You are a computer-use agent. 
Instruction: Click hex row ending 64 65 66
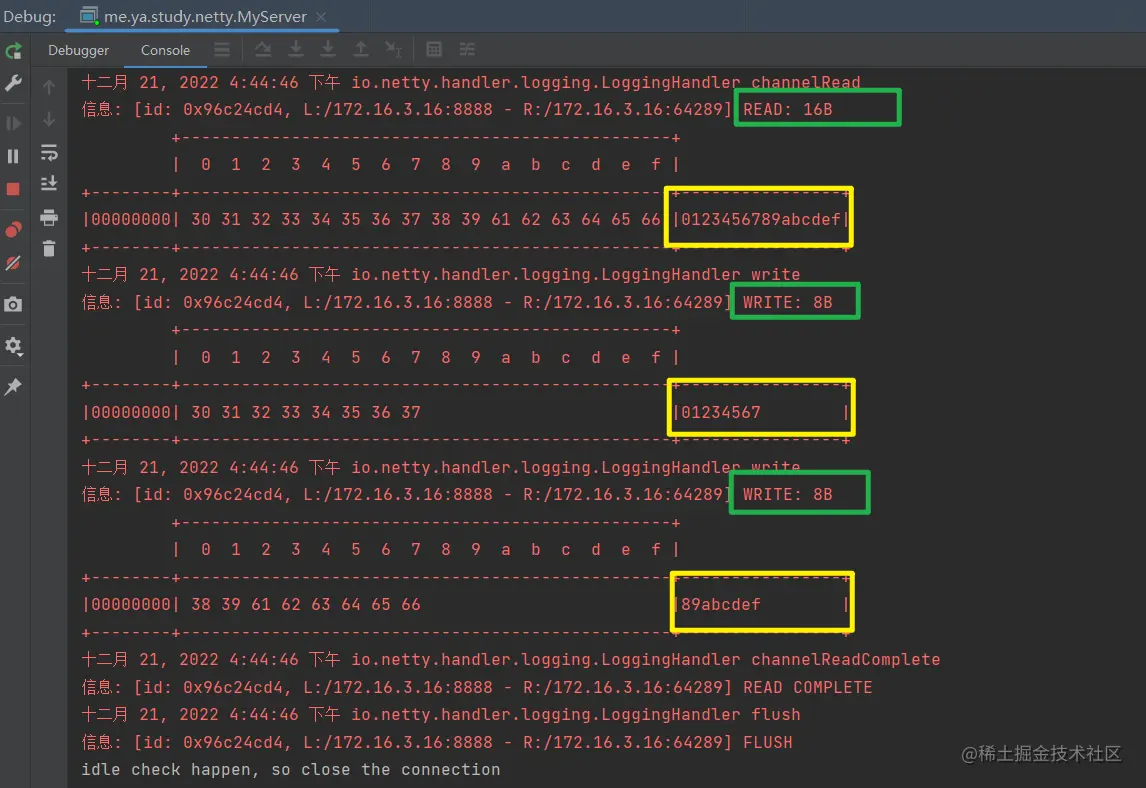coord(425,219)
